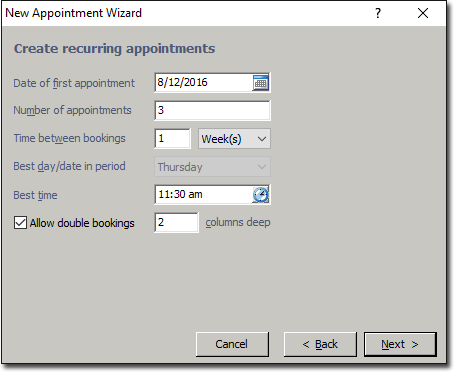The width and height of the screenshot is (454, 372).
Task: Expand the Week(s) period dropdown
Action: click(x=234, y=139)
